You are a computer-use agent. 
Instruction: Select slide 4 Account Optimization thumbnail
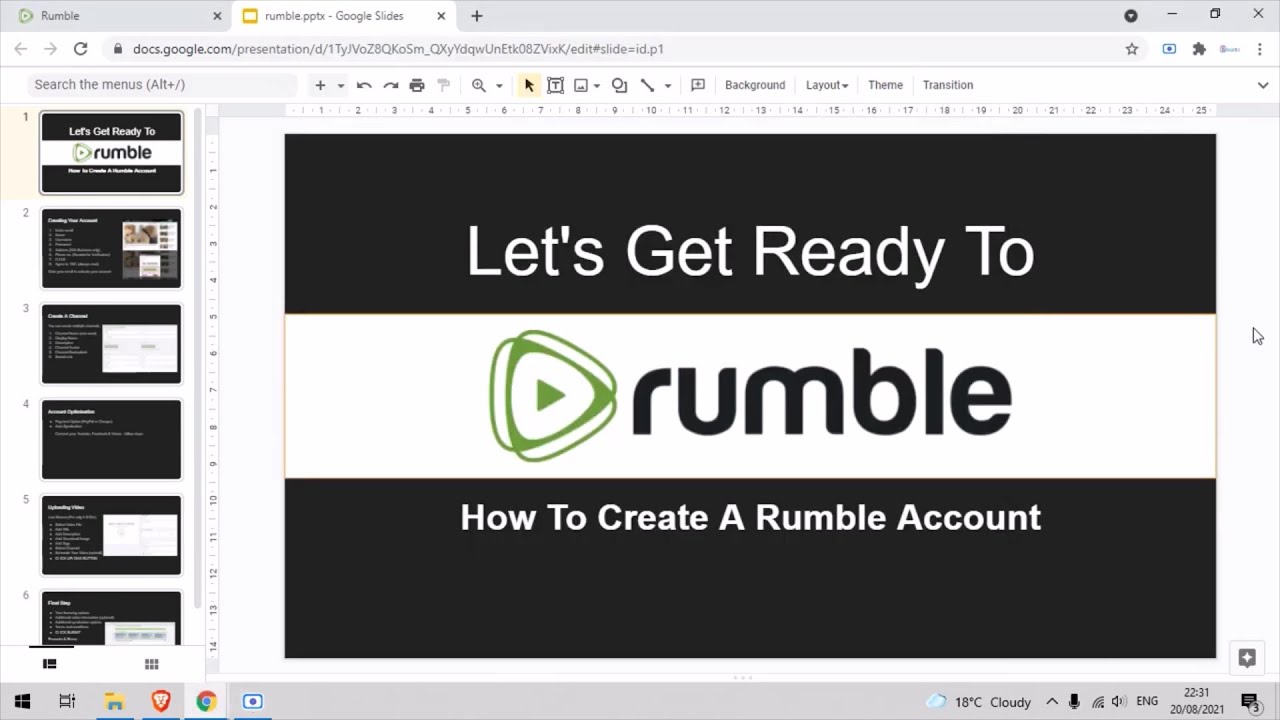111,439
